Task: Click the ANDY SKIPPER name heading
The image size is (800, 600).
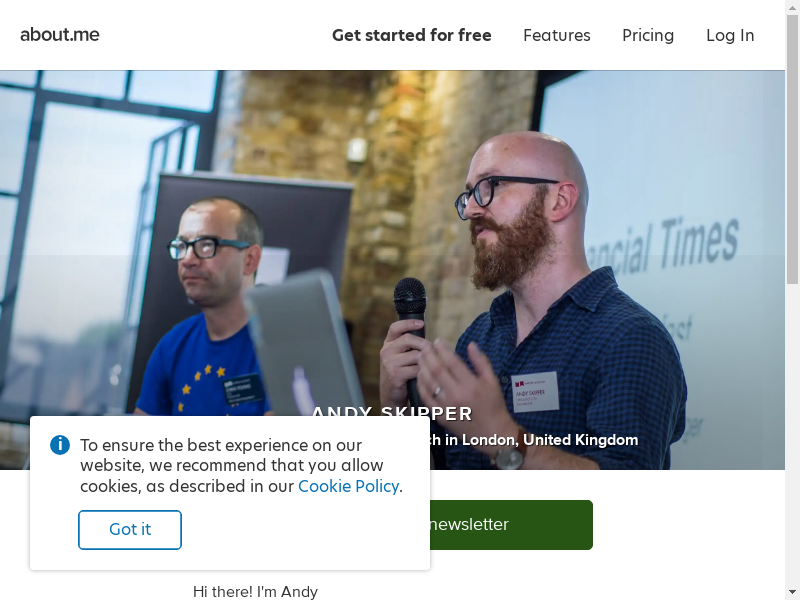Action: (392, 411)
